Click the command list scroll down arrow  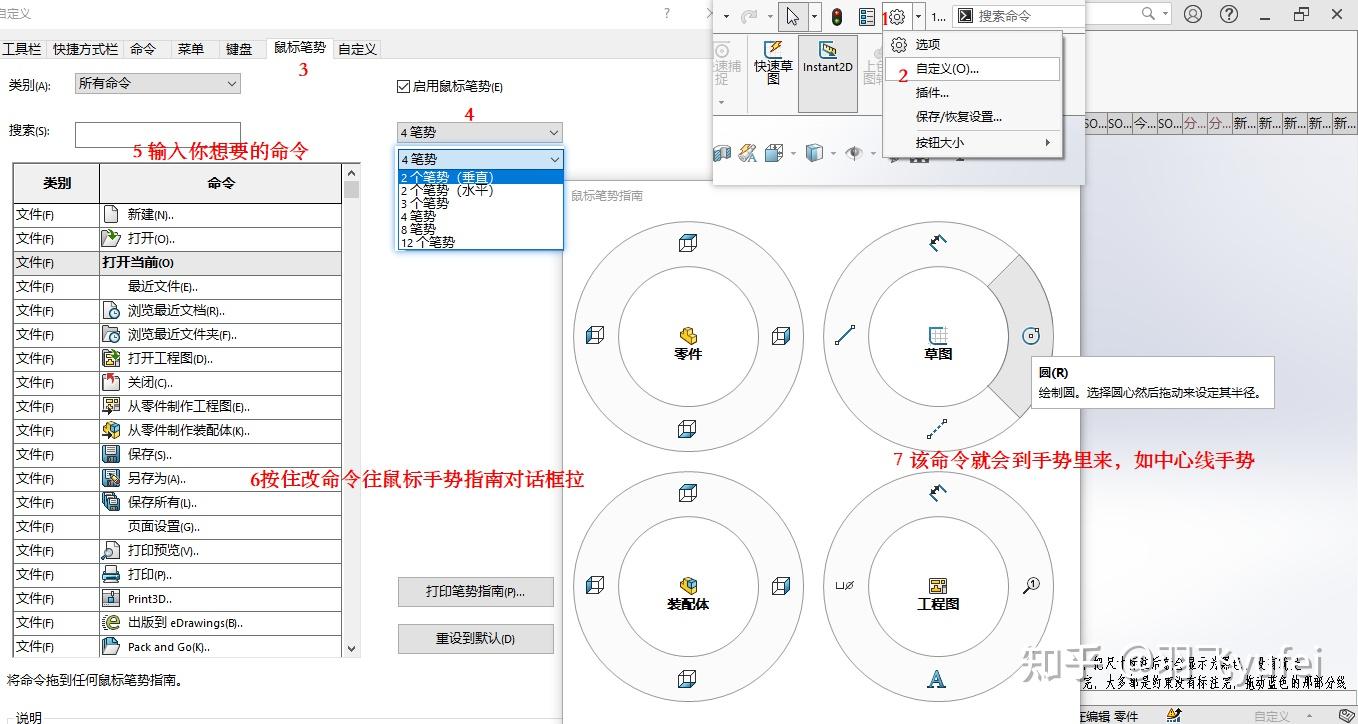(351, 648)
